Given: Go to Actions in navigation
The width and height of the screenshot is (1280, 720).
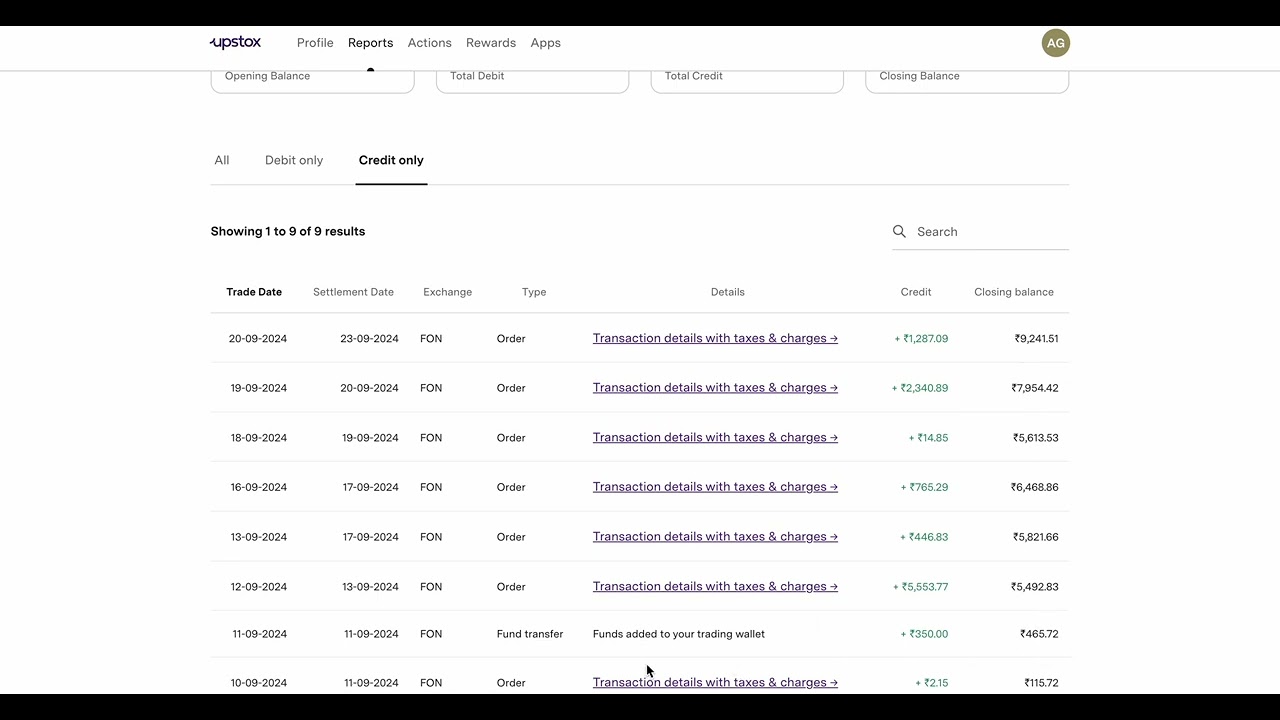Looking at the screenshot, I should (430, 43).
